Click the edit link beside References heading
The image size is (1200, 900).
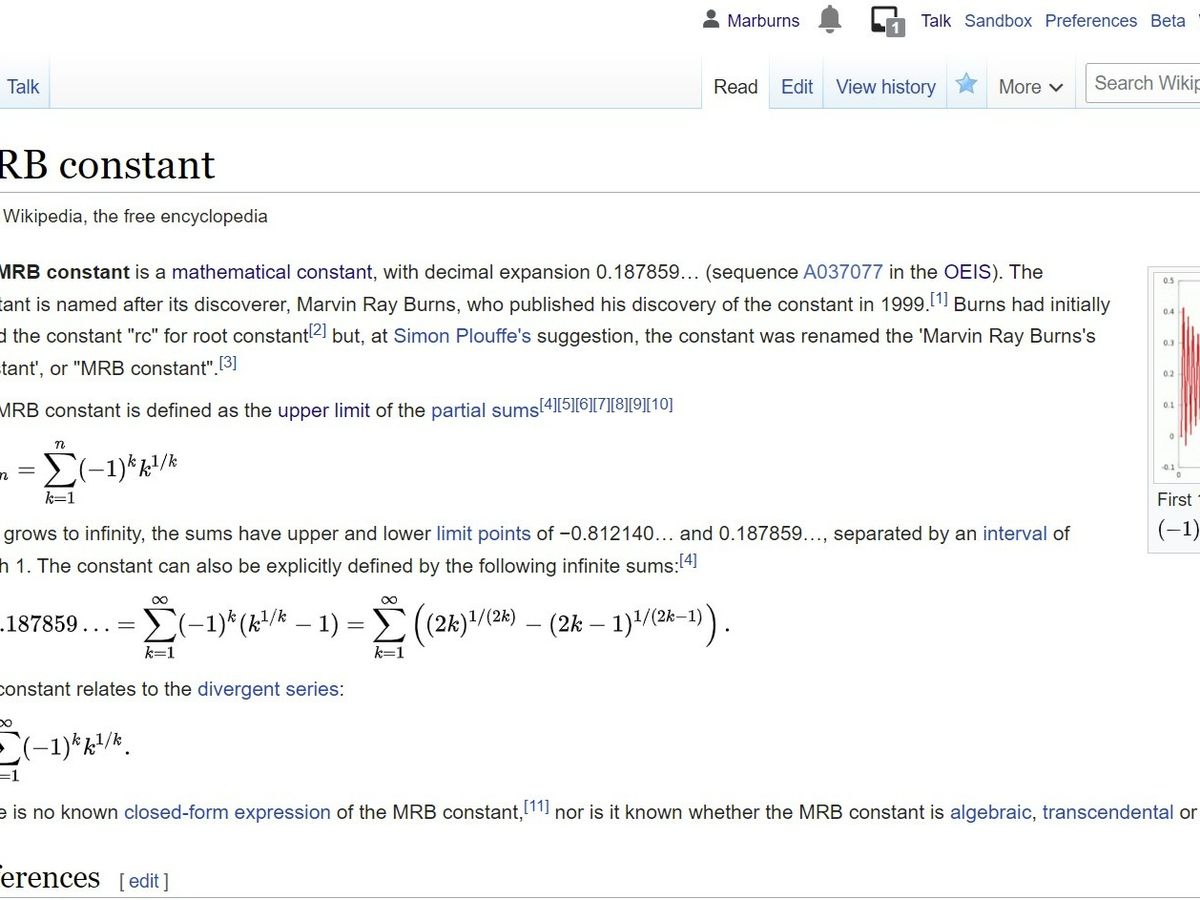[144, 881]
